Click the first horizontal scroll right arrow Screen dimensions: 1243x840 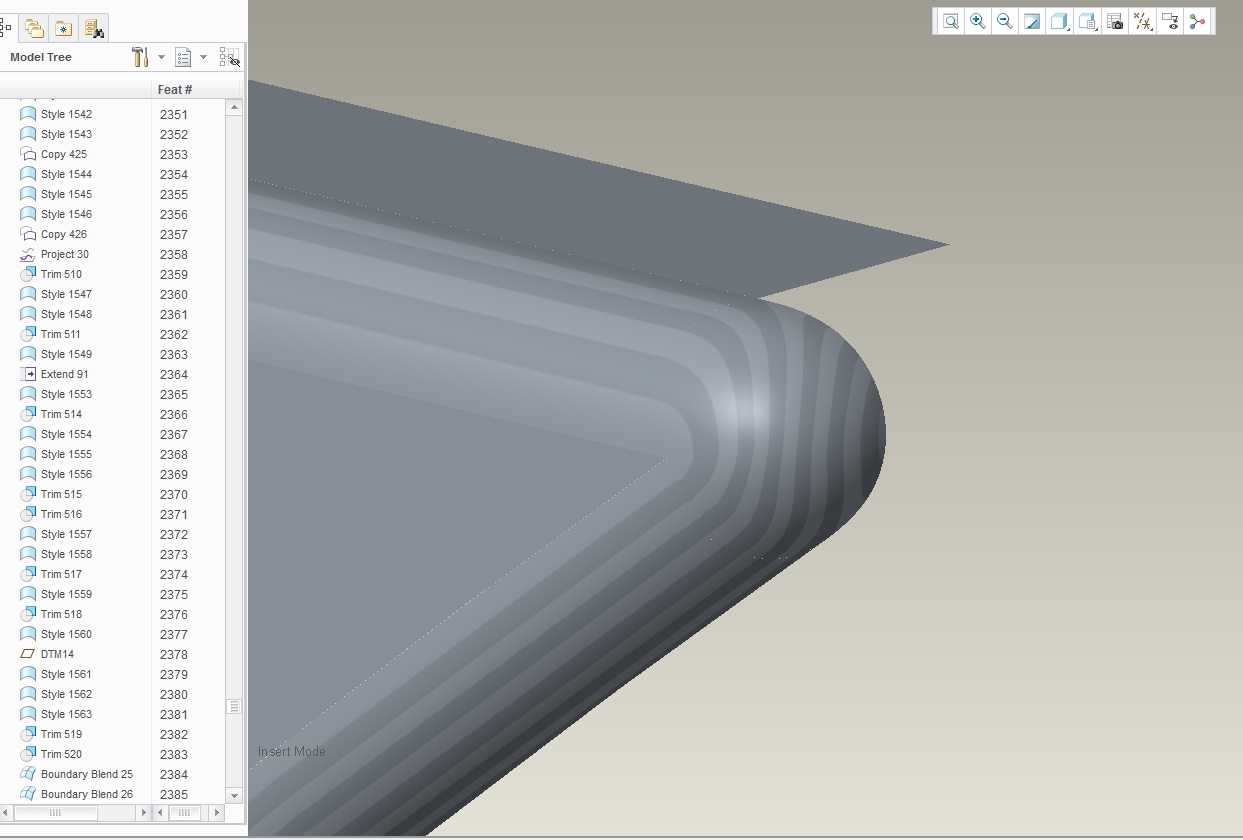[145, 813]
